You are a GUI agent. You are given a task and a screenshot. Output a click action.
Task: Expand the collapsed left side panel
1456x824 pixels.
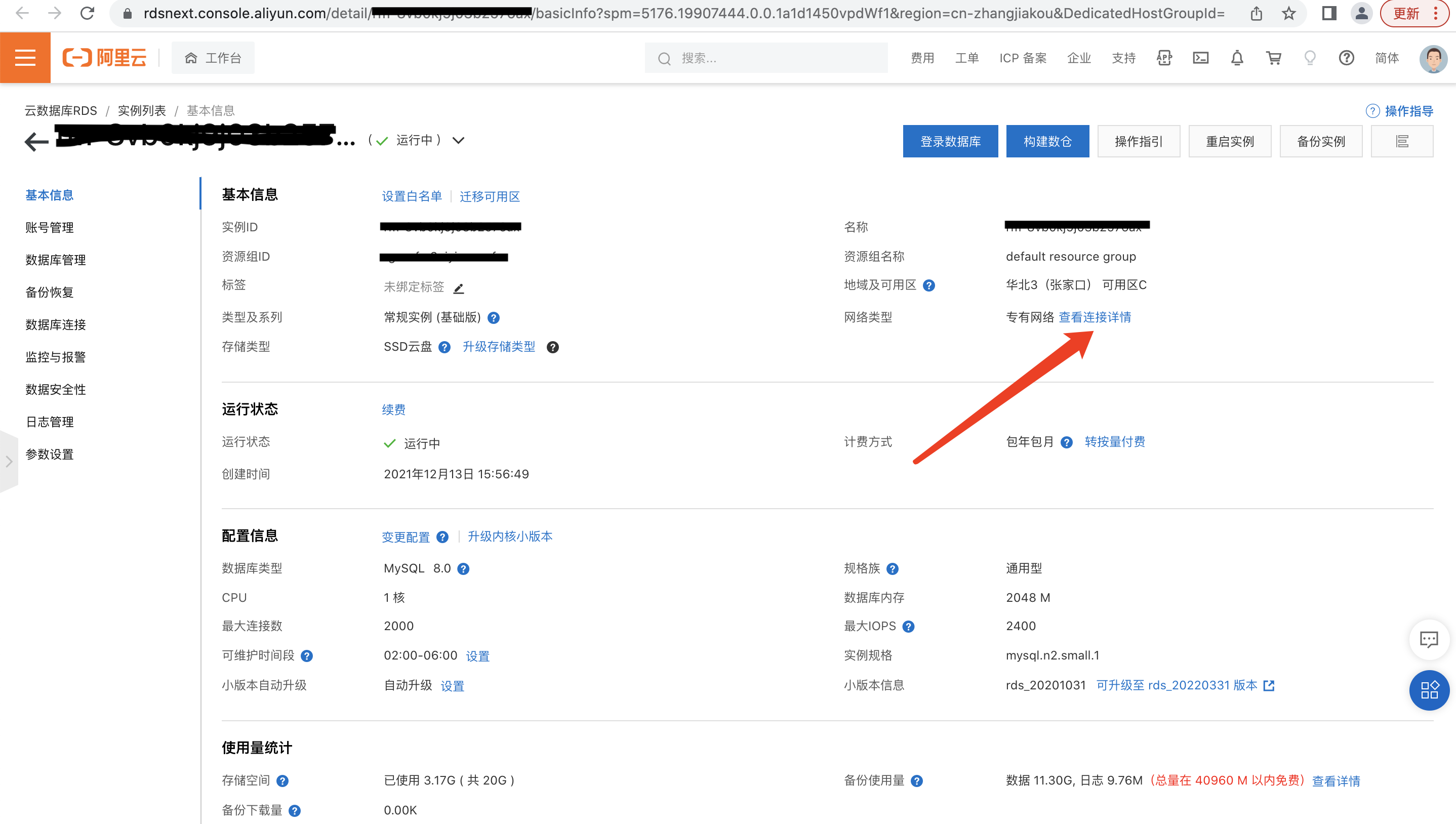9,461
